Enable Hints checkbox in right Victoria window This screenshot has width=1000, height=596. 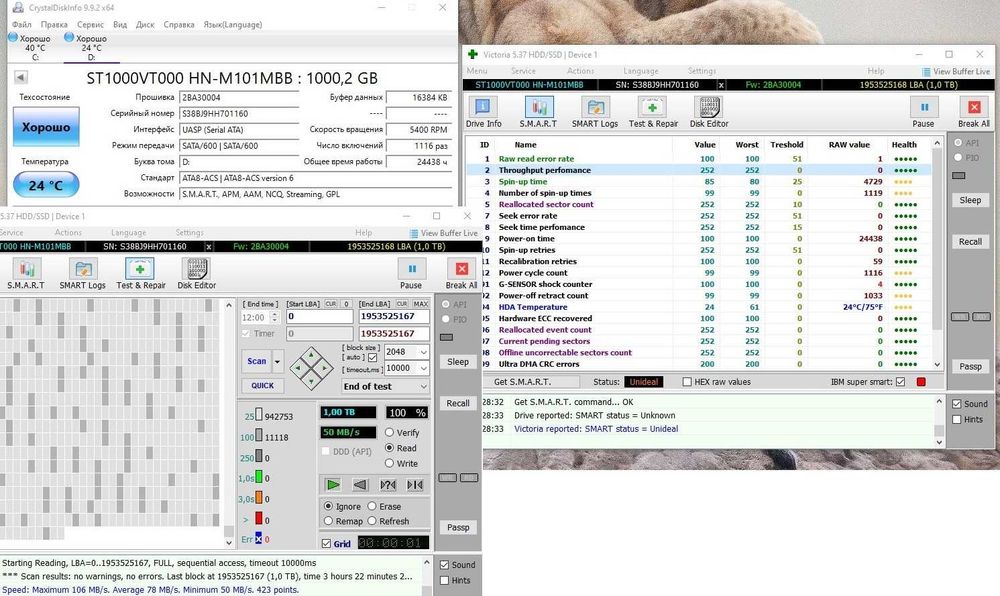957,419
